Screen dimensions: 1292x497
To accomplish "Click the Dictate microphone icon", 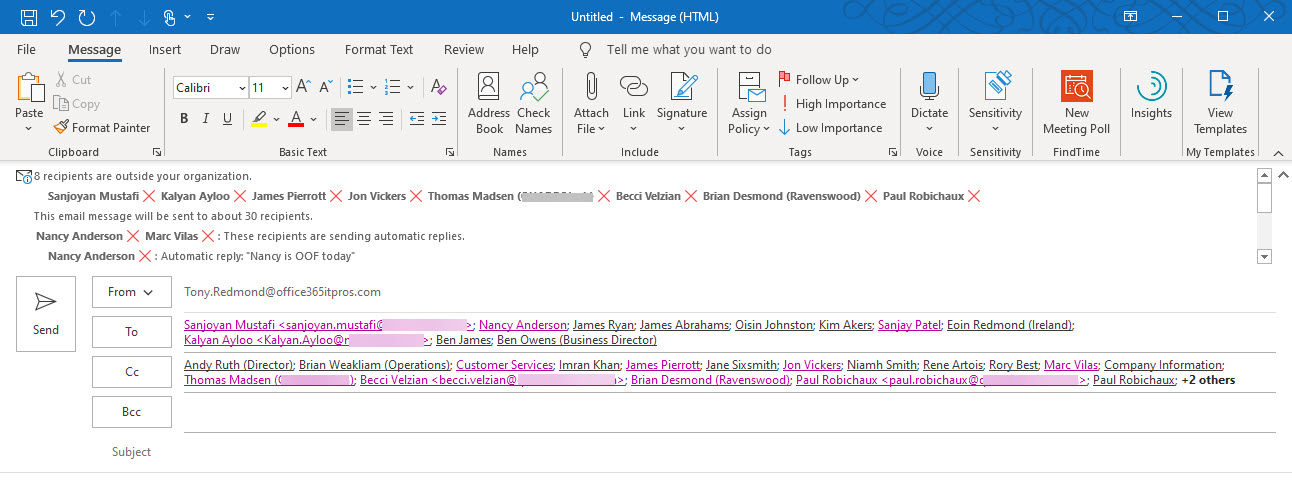I will tap(930, 87).
